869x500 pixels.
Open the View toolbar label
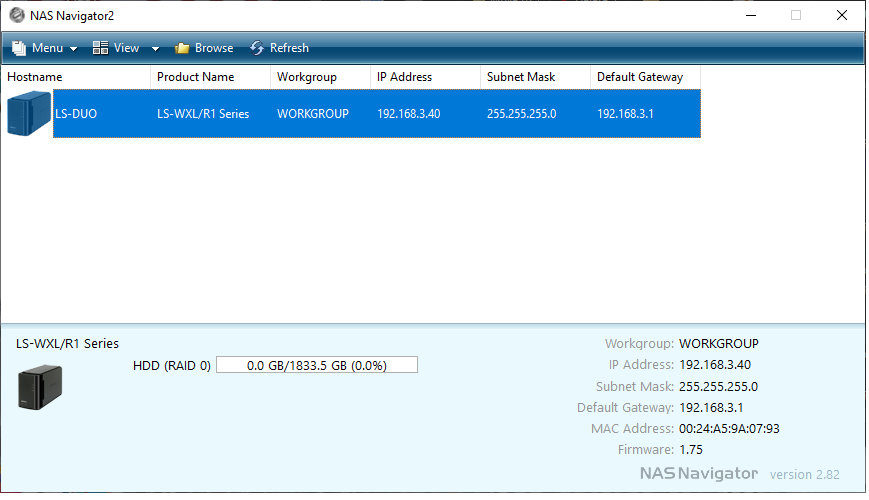[x=126, y=48]
